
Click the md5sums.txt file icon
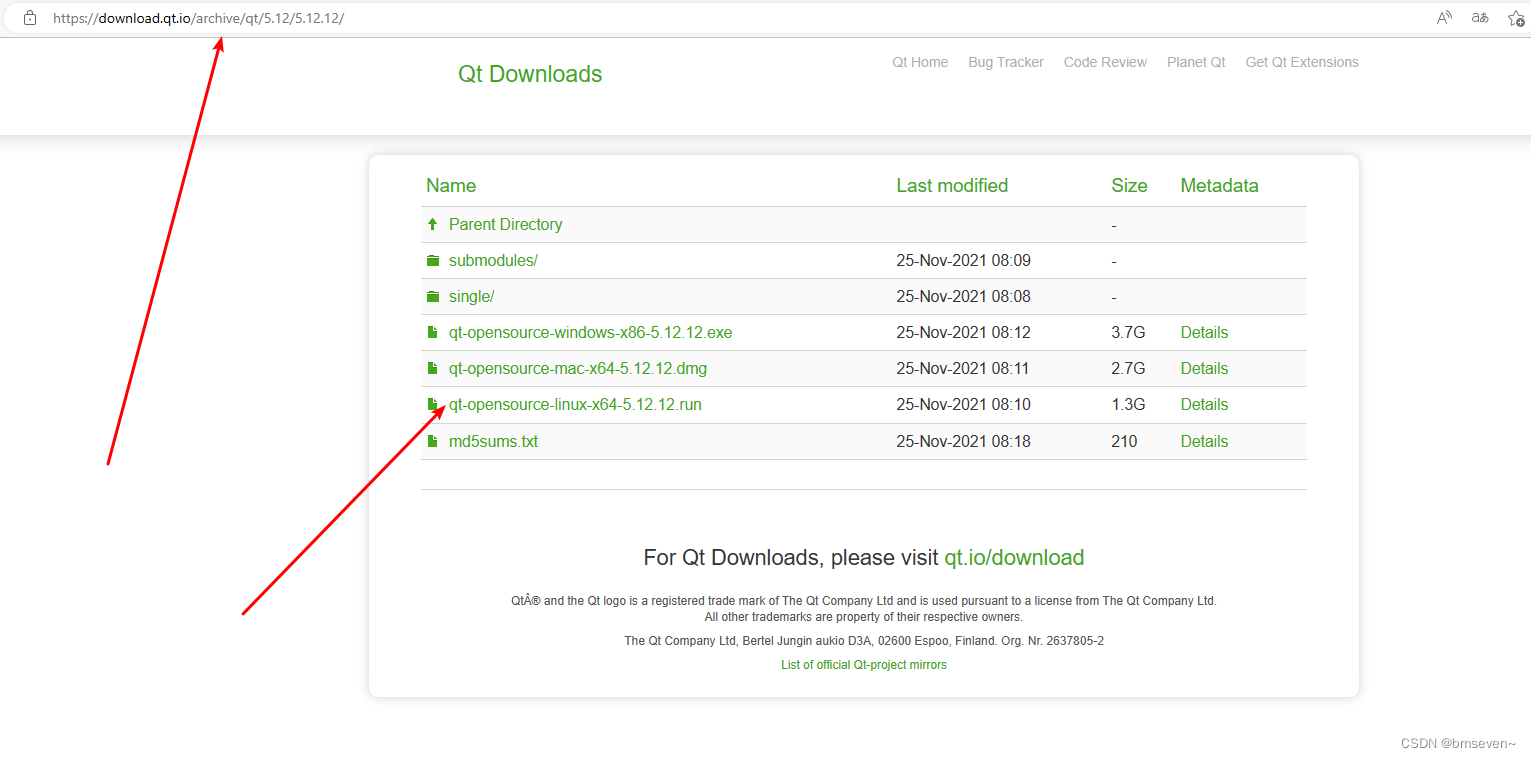tap(433, 441)
